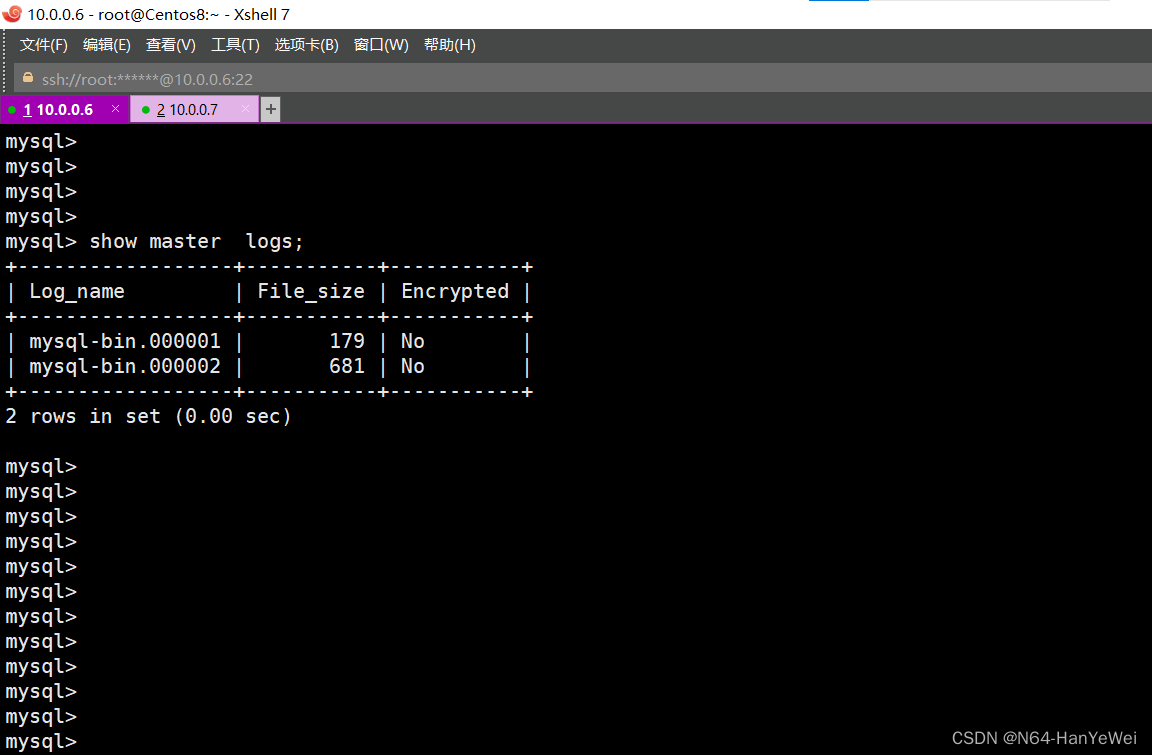Image resolution: width=1152 pixels, height=755 pixels.
Task: Click the green status dot on tab 1
Action: pos(12,109)
